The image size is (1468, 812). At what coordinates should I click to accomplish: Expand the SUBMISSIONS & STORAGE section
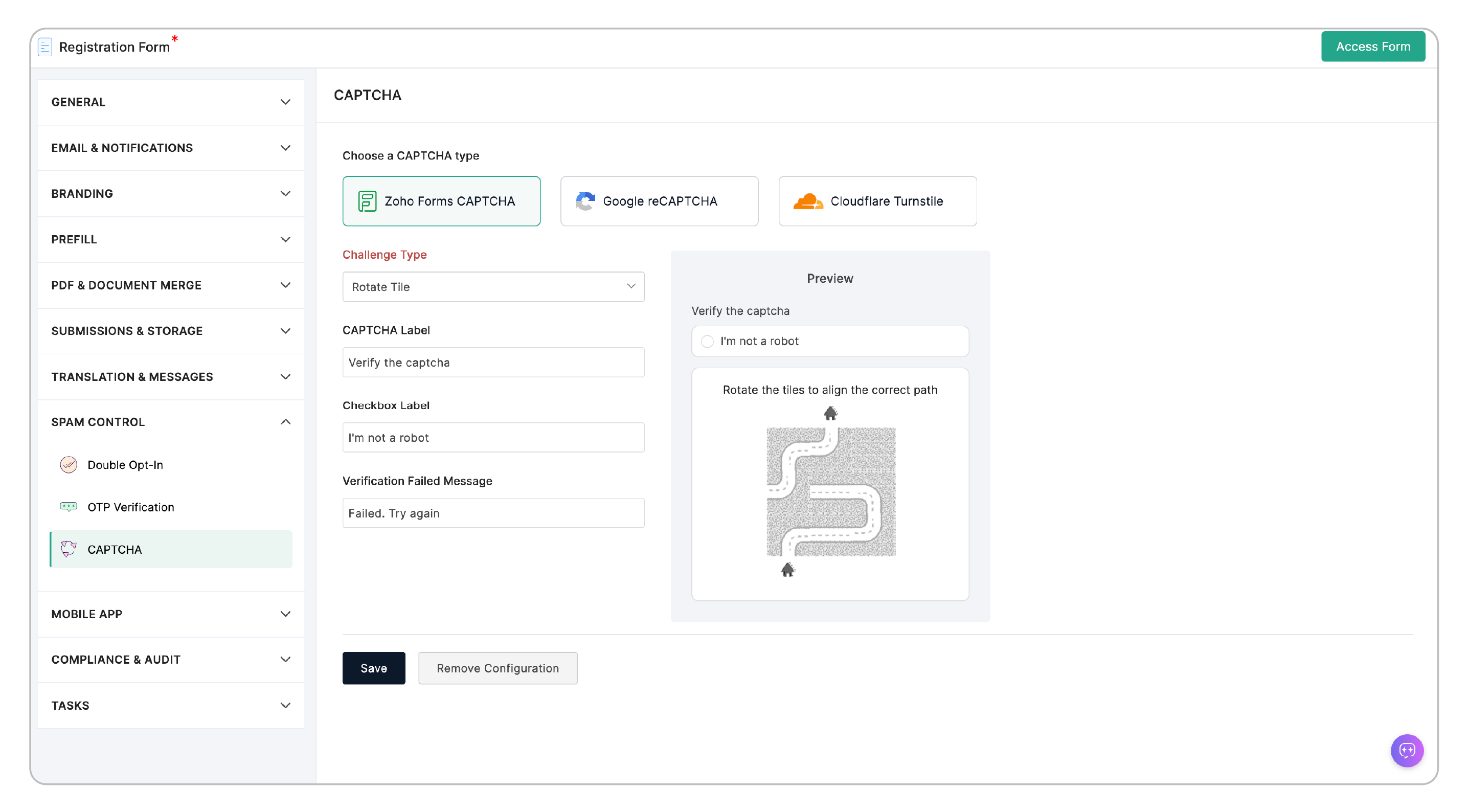[x=171, y=331]
